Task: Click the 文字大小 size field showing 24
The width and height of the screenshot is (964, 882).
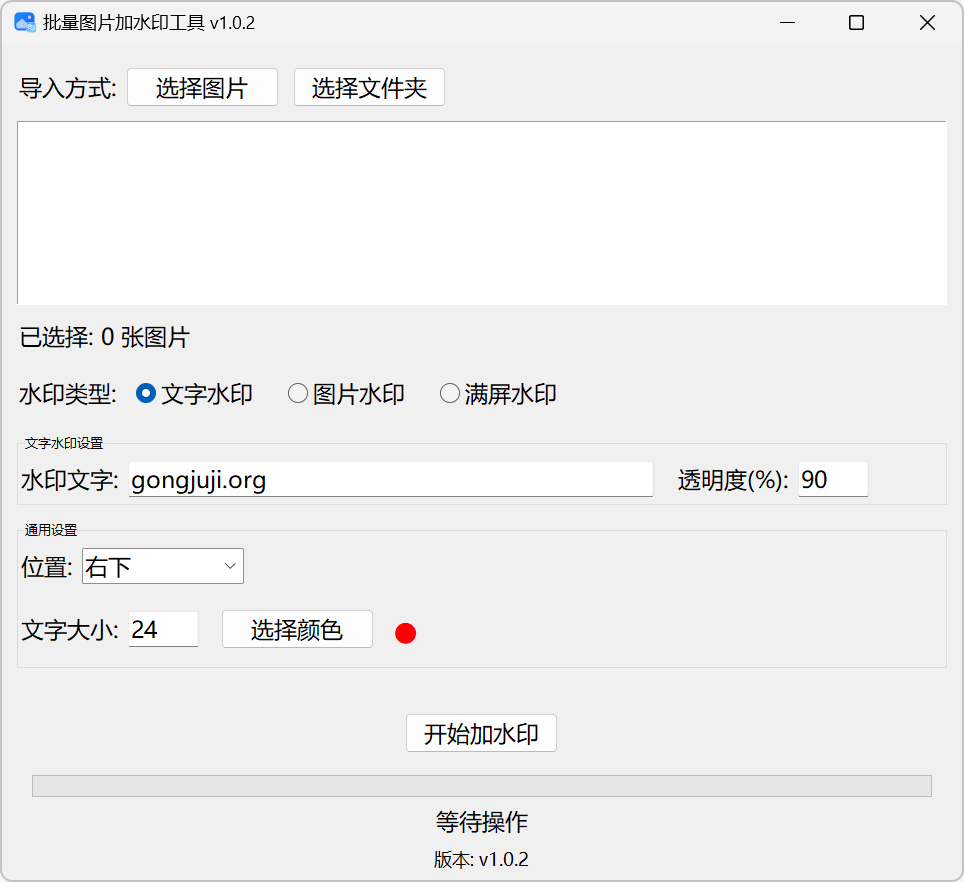Action: coord(163,629)
